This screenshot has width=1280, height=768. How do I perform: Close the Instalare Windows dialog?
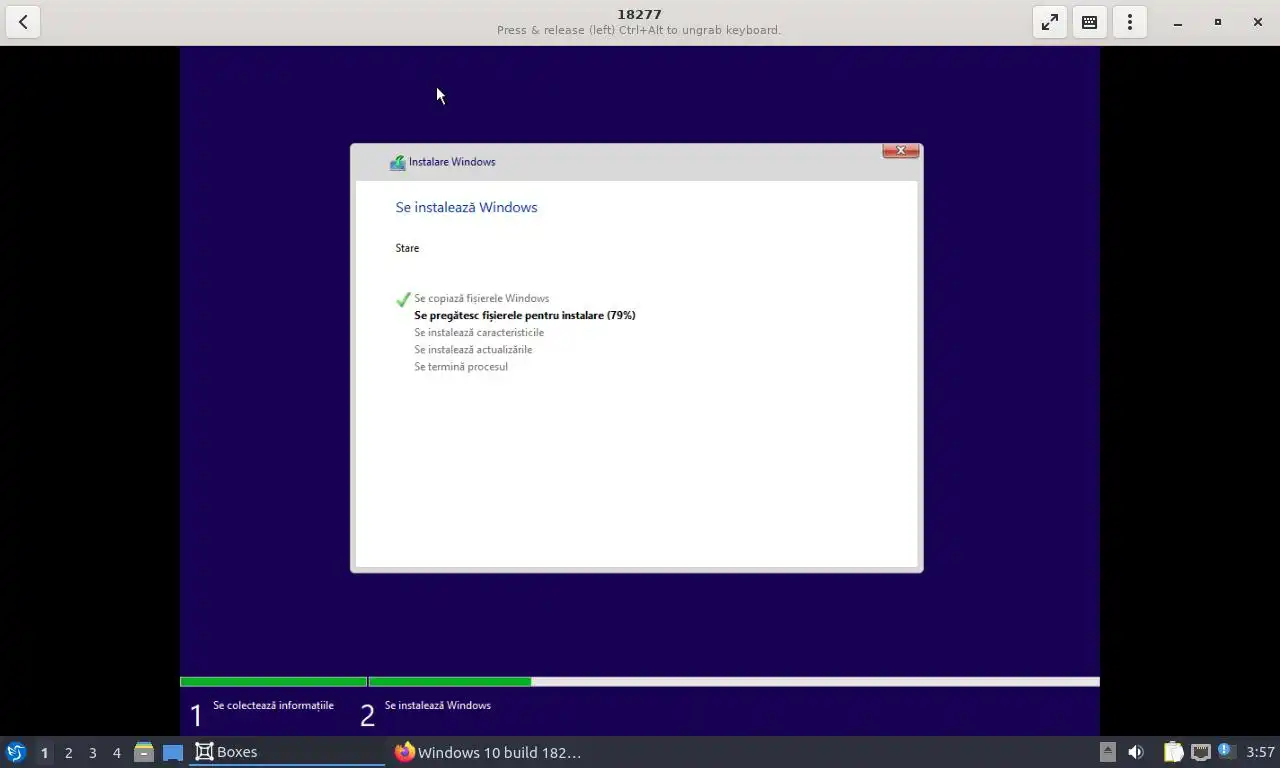coord(901,151)
